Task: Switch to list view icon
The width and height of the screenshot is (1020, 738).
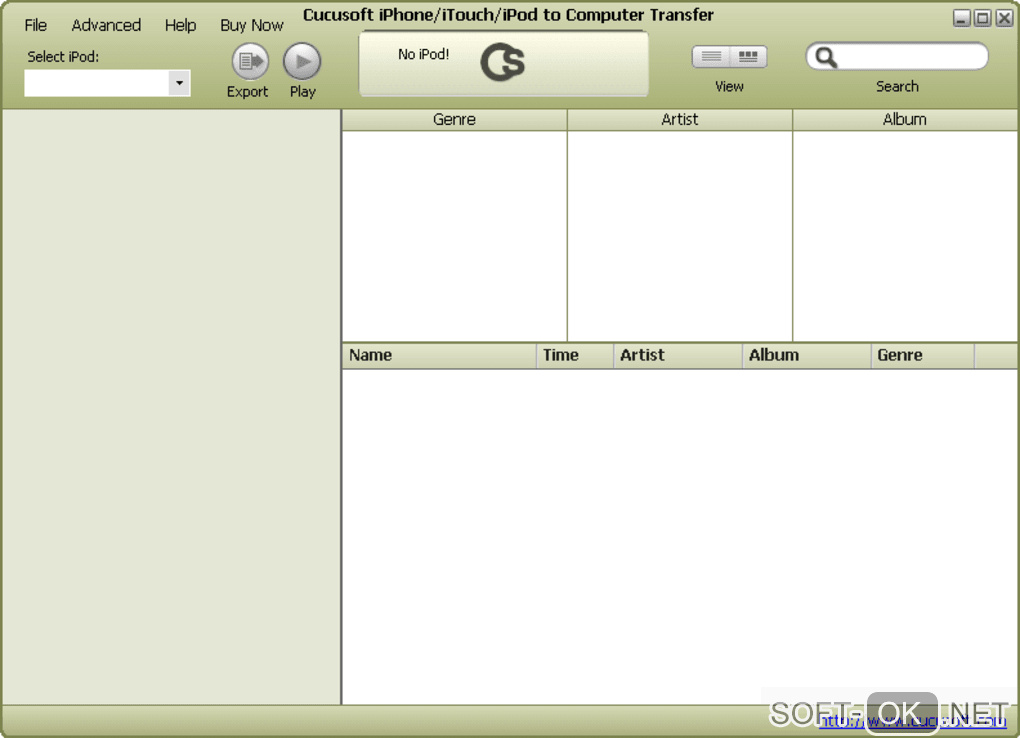Action: tap(710, 57)
